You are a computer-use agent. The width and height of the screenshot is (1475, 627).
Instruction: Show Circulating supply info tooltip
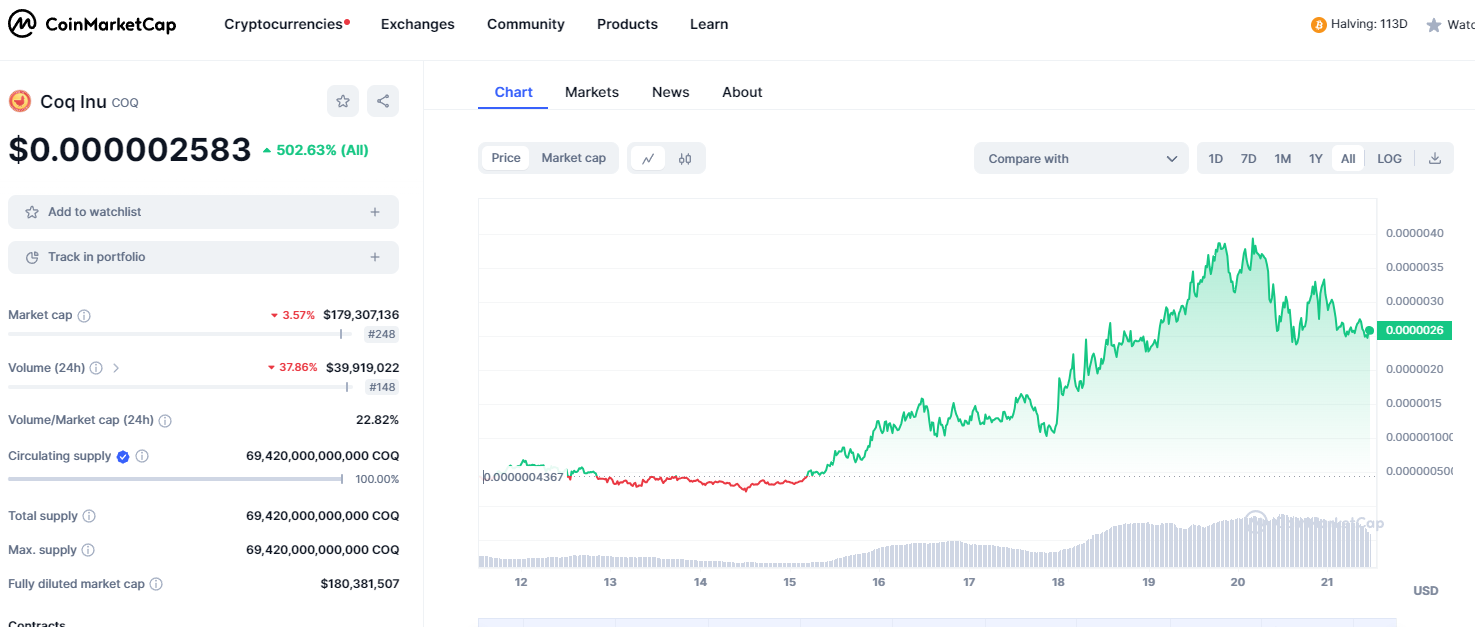142,456
